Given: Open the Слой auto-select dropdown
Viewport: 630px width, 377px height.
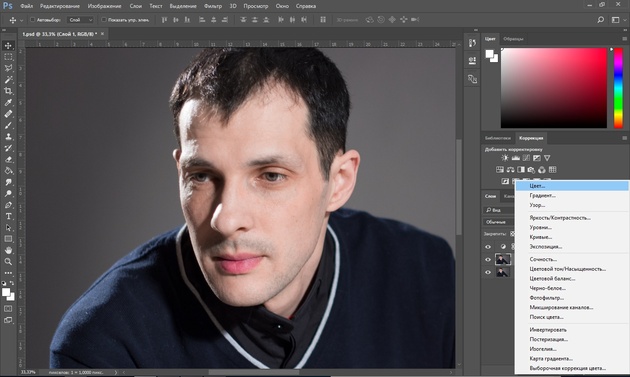Looking at the screenshot, I should [x=80, y=20].
